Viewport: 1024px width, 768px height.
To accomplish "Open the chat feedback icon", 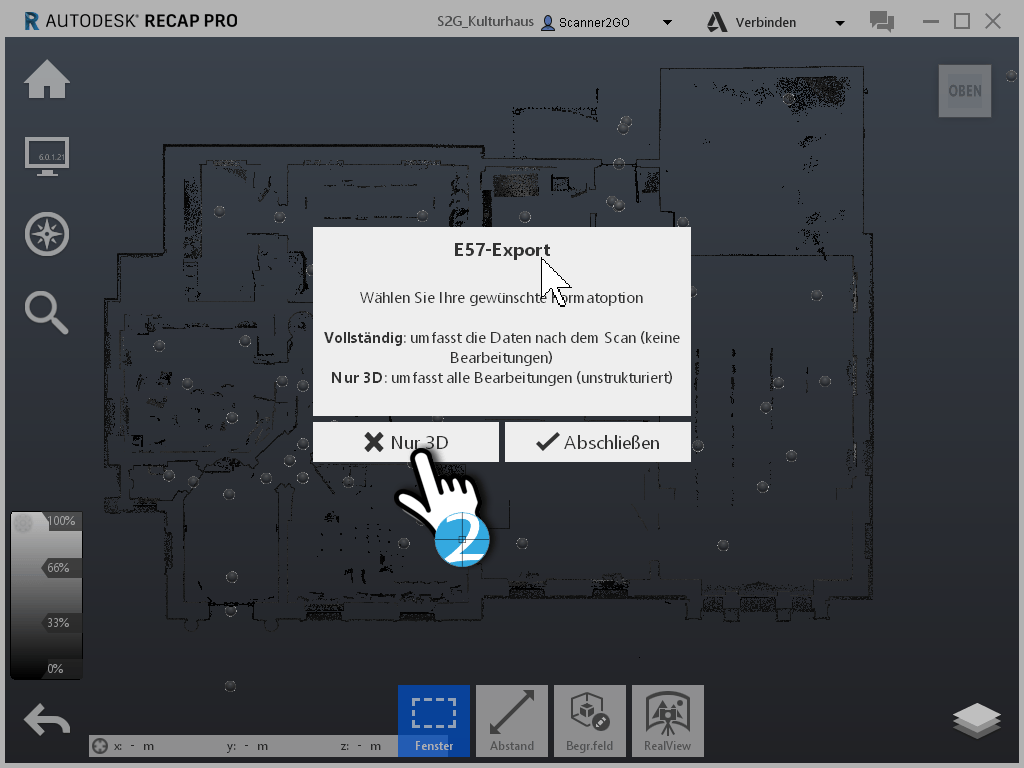I will [x=882, y=22].
